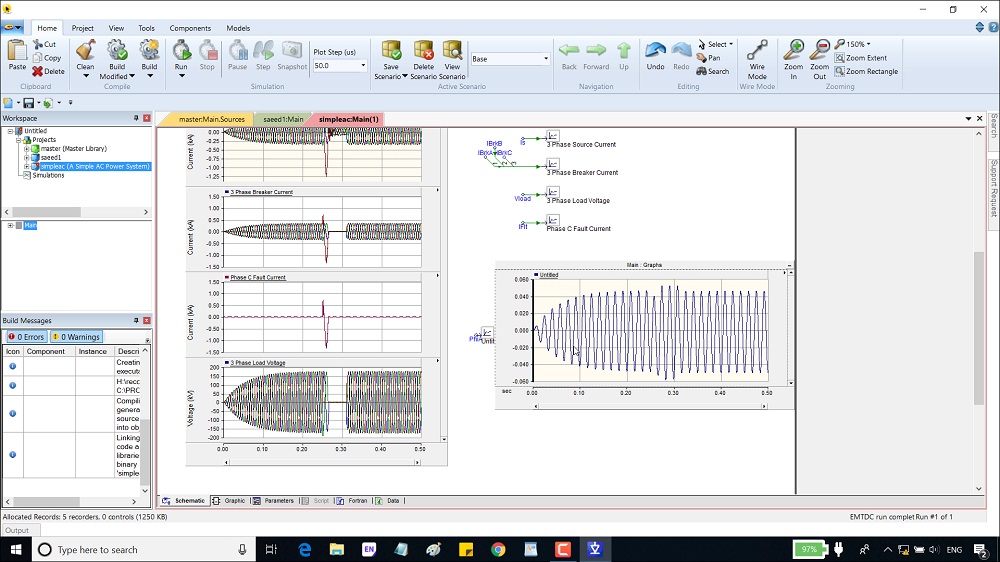Navigate Forward with the green arrow
The height and width of the screenshot is (562, 1000).
[596, 50]
